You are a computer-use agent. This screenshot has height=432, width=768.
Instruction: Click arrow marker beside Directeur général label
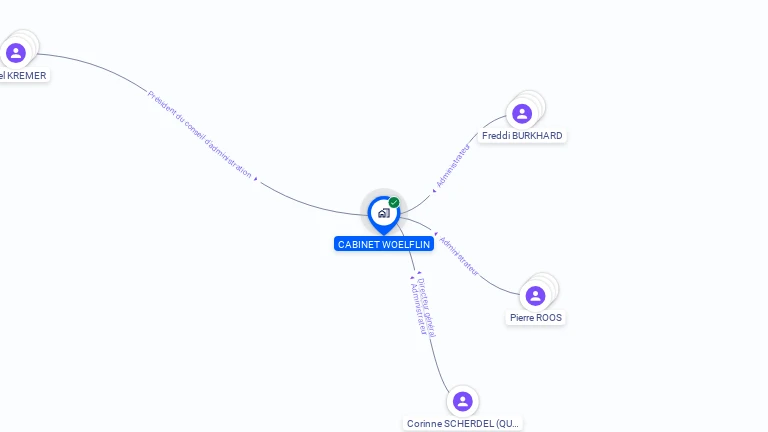419,273
